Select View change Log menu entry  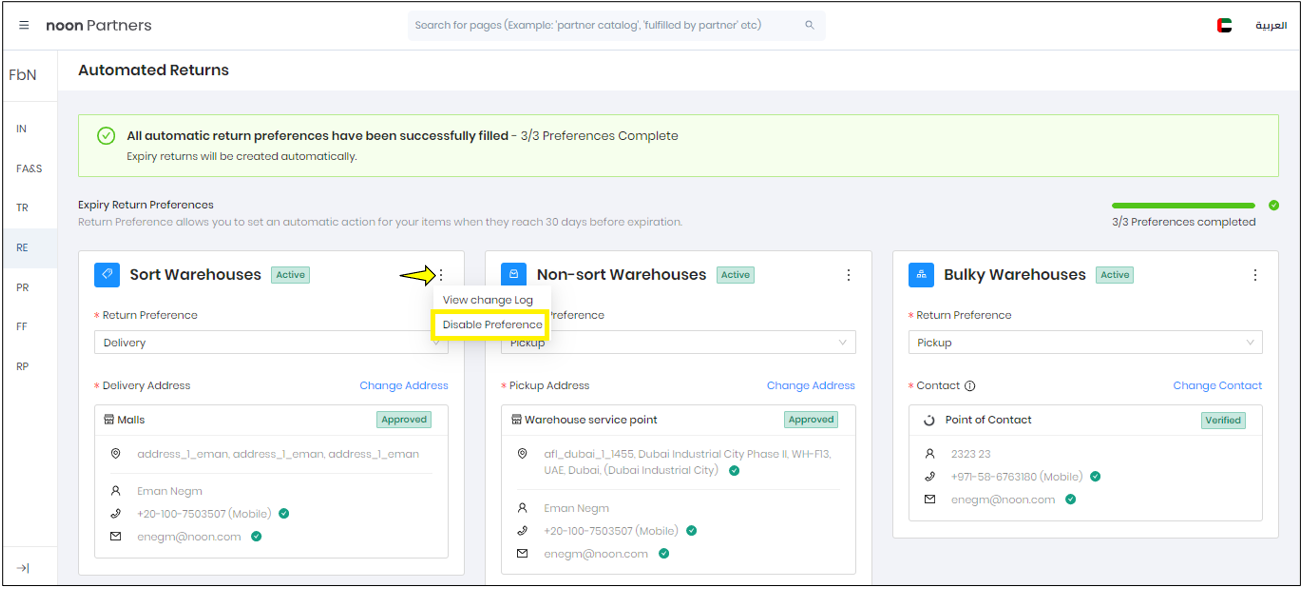[x=488, y=300]
